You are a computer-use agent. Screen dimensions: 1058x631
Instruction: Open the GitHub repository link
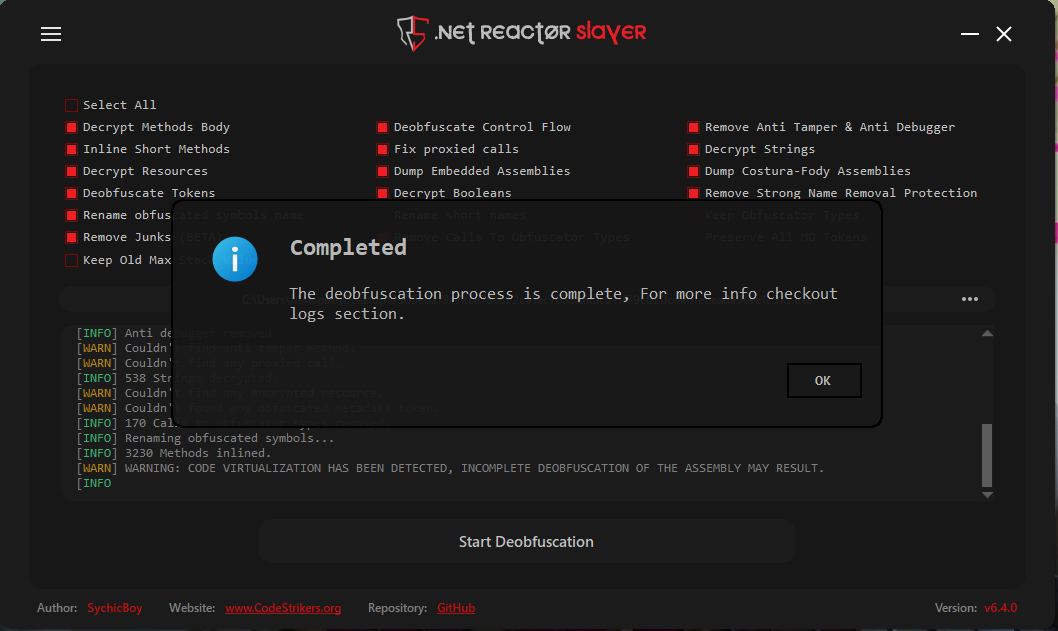click(456, 607)
